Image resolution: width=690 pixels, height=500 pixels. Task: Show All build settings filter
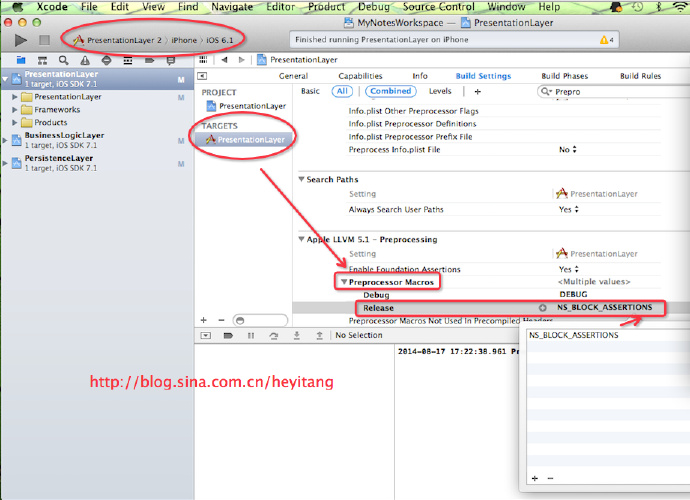click(x=342, y=91)
